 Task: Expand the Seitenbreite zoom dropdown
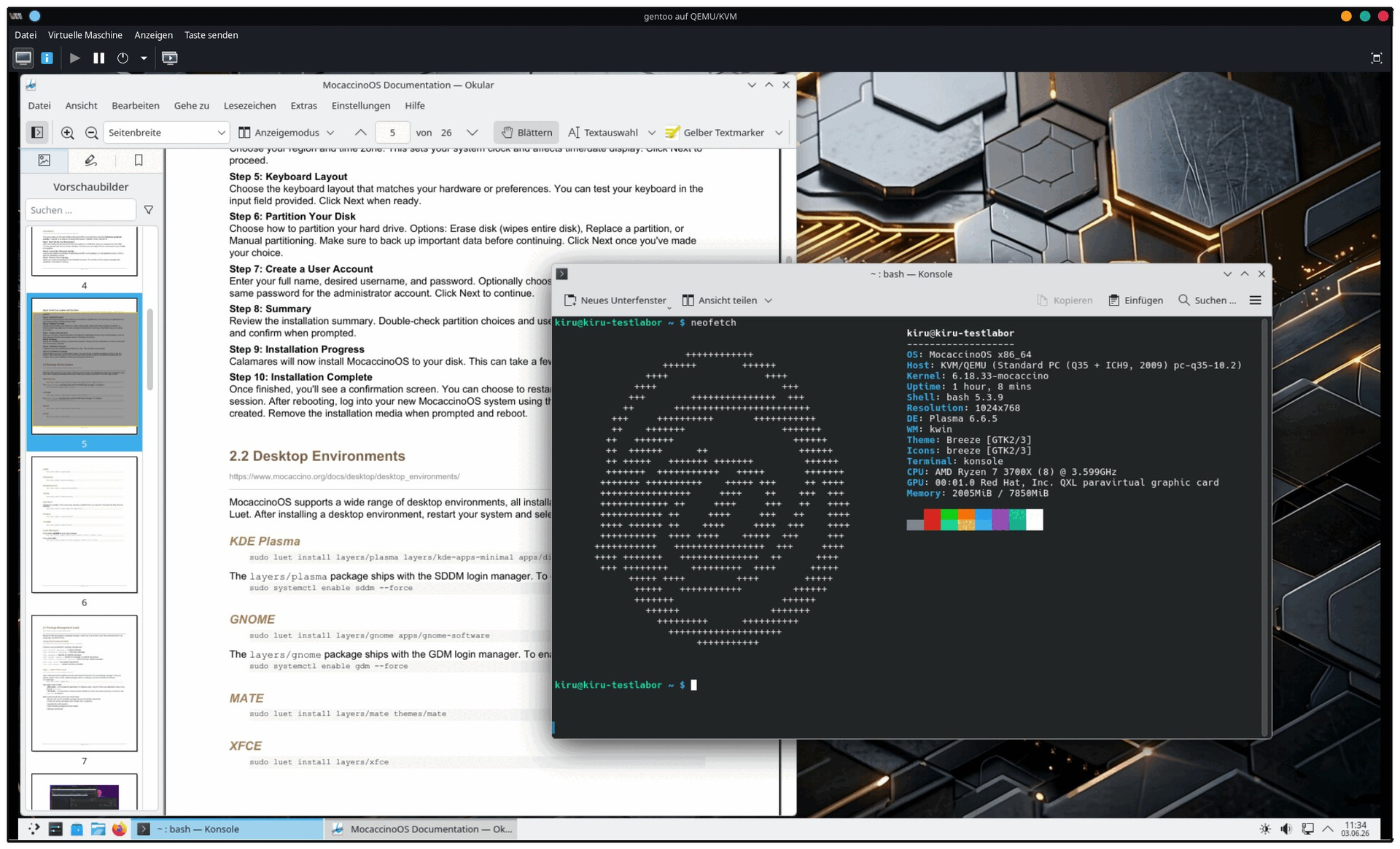(x=166, y=133)
